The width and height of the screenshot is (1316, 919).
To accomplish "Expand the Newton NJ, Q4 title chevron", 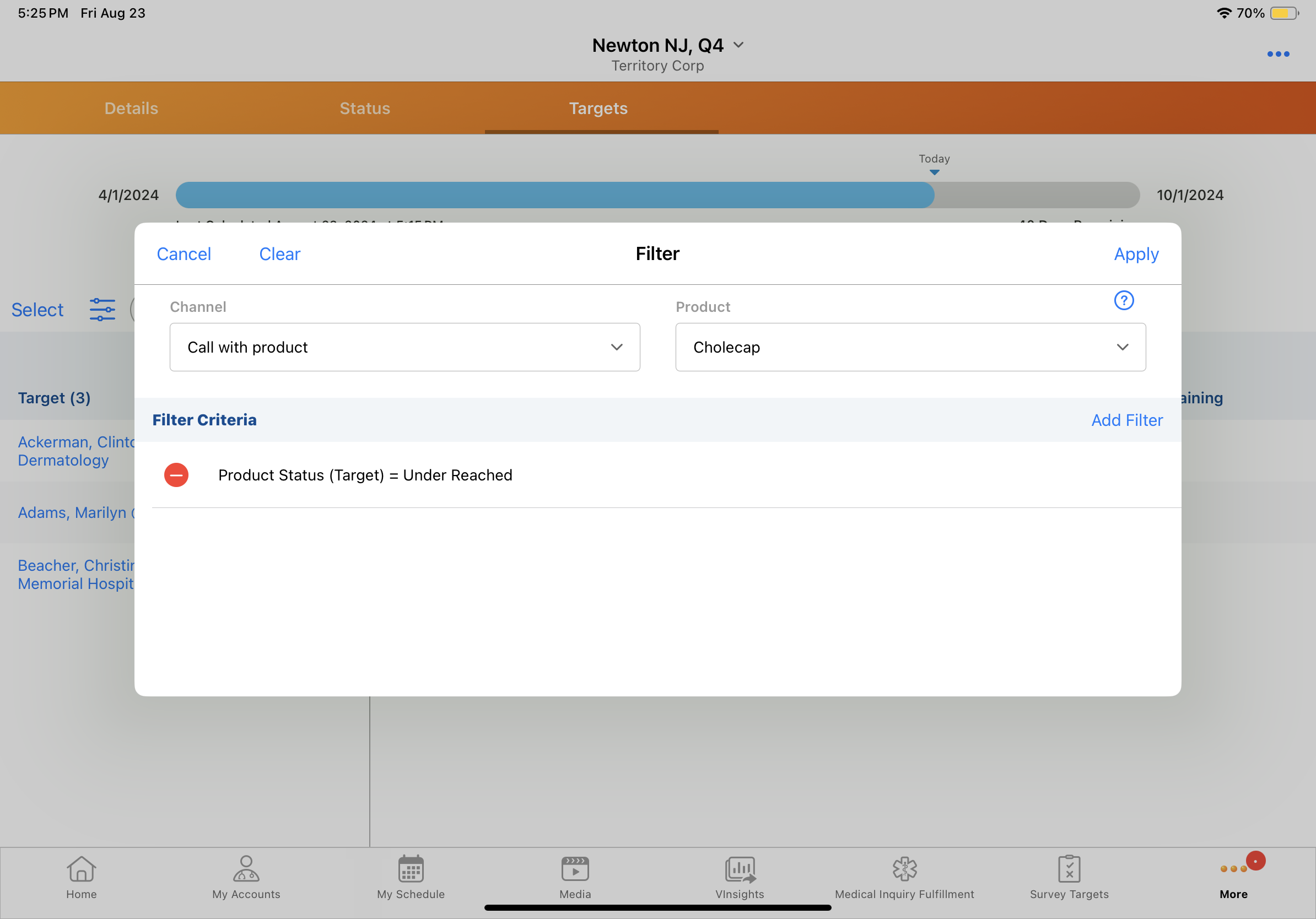I will click(739, 45).
